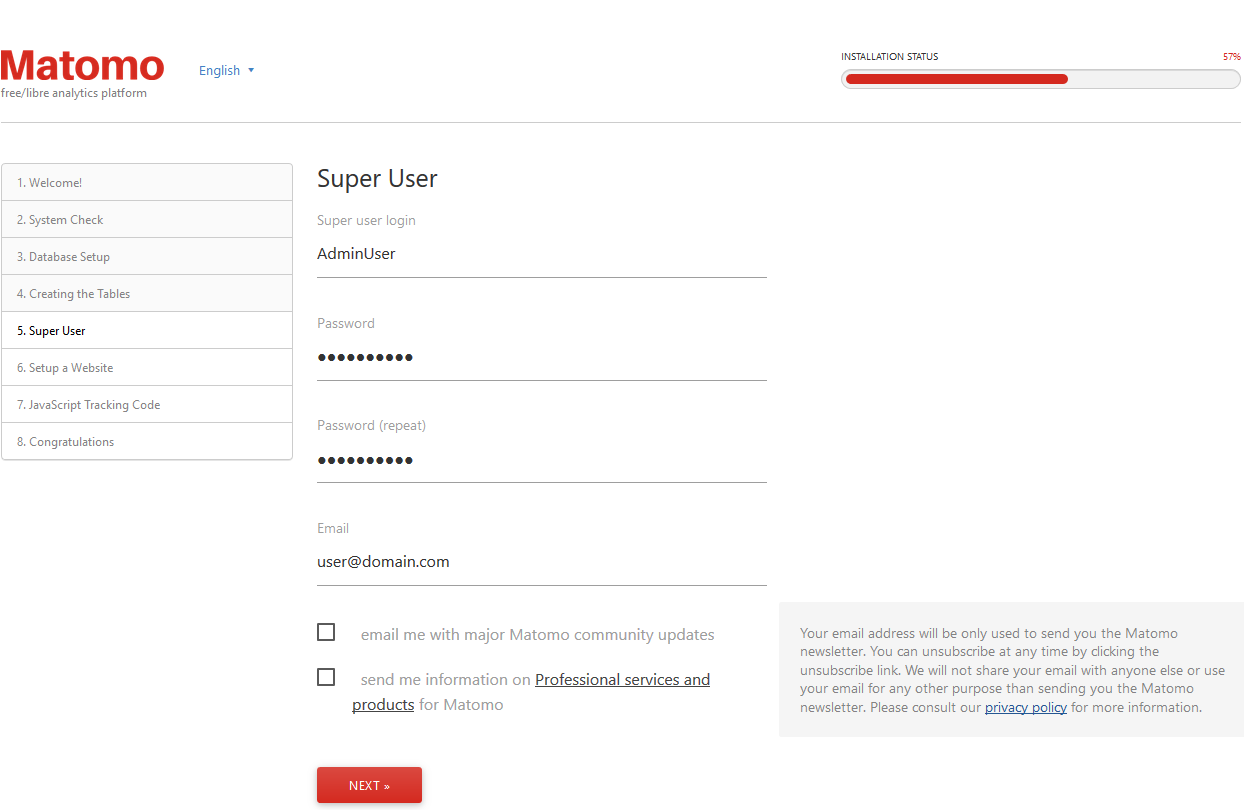Select the System Check step
This screenshot has height=810, width=1244.
pyautogui.click(x=147, y=220)
